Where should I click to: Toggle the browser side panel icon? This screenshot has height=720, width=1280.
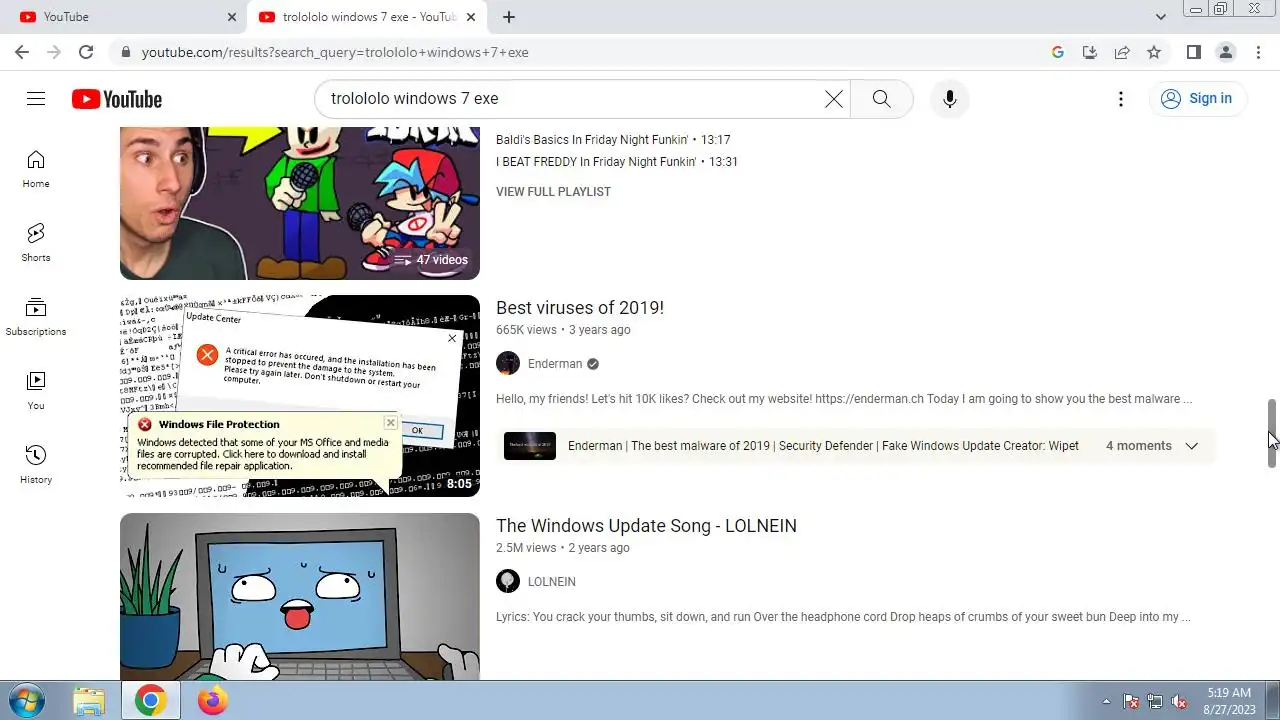tap(1193, 52)
